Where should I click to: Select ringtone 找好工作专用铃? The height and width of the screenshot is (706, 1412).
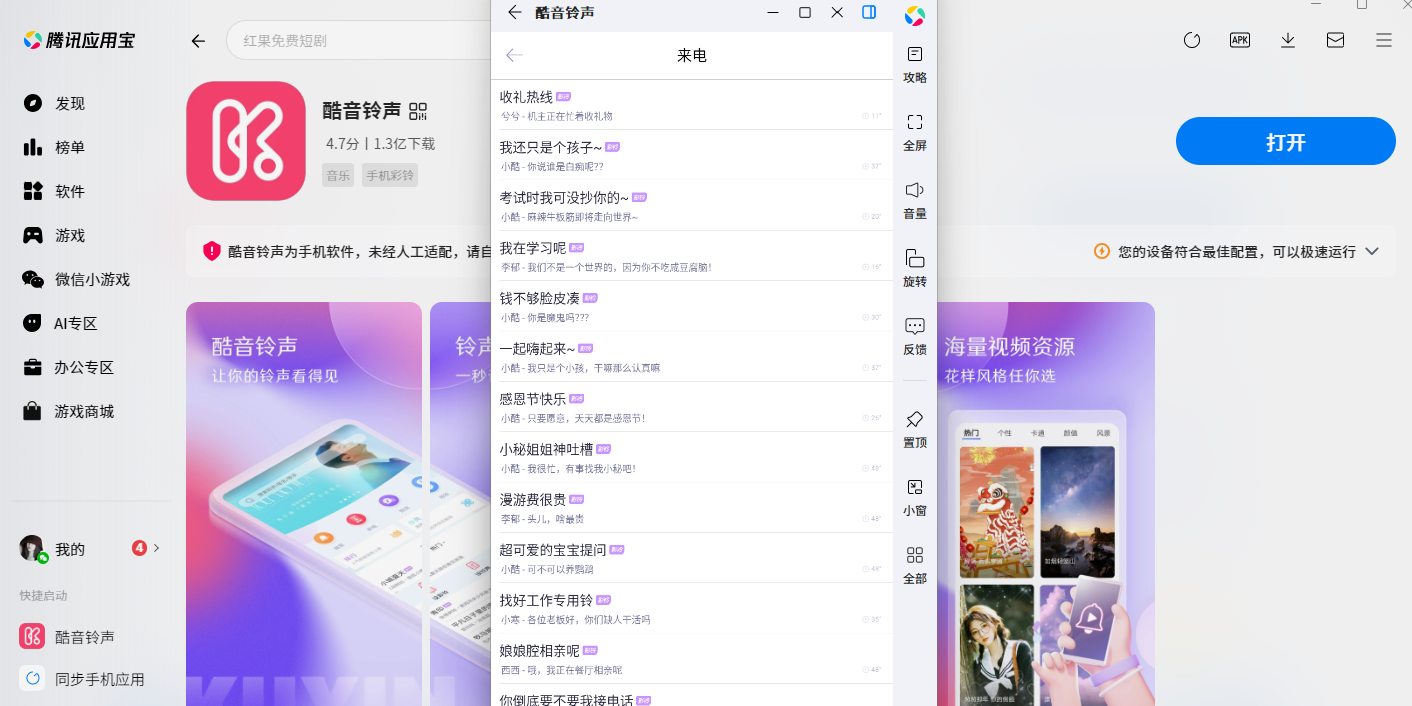click(692, 609)
